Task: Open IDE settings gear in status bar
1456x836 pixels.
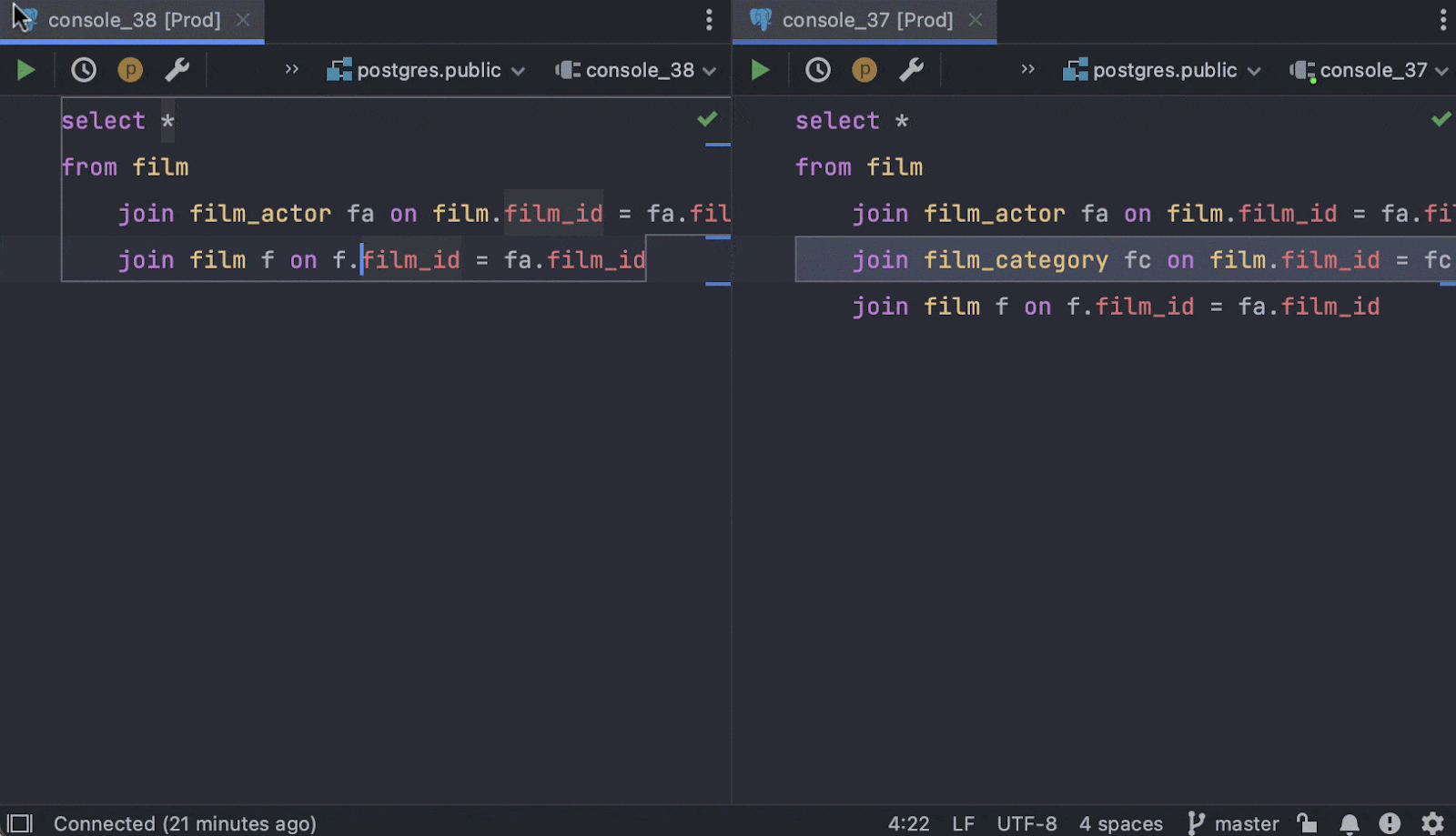Action: pos(1432,823)
